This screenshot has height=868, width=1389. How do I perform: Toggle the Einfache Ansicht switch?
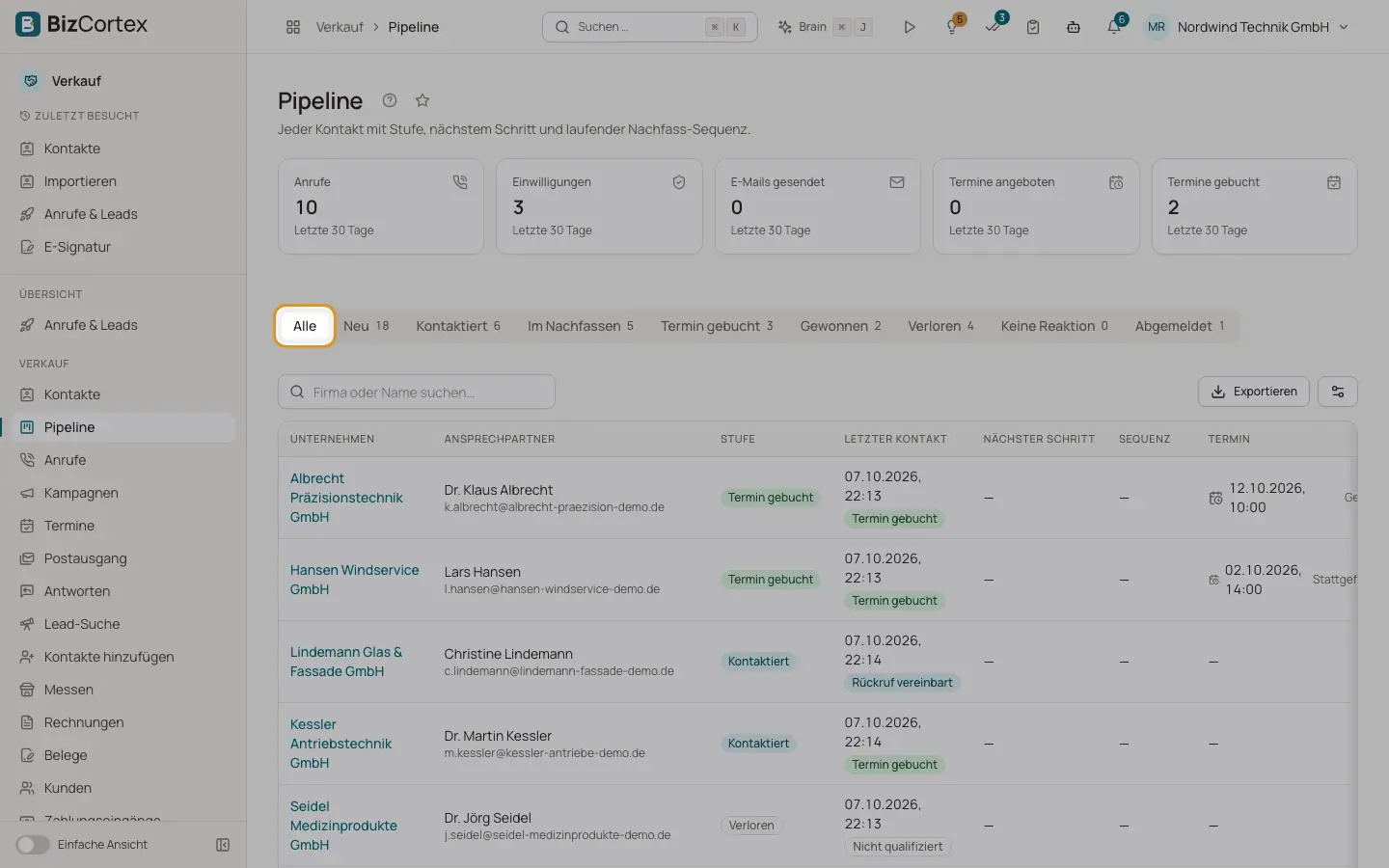click(32, 845)
